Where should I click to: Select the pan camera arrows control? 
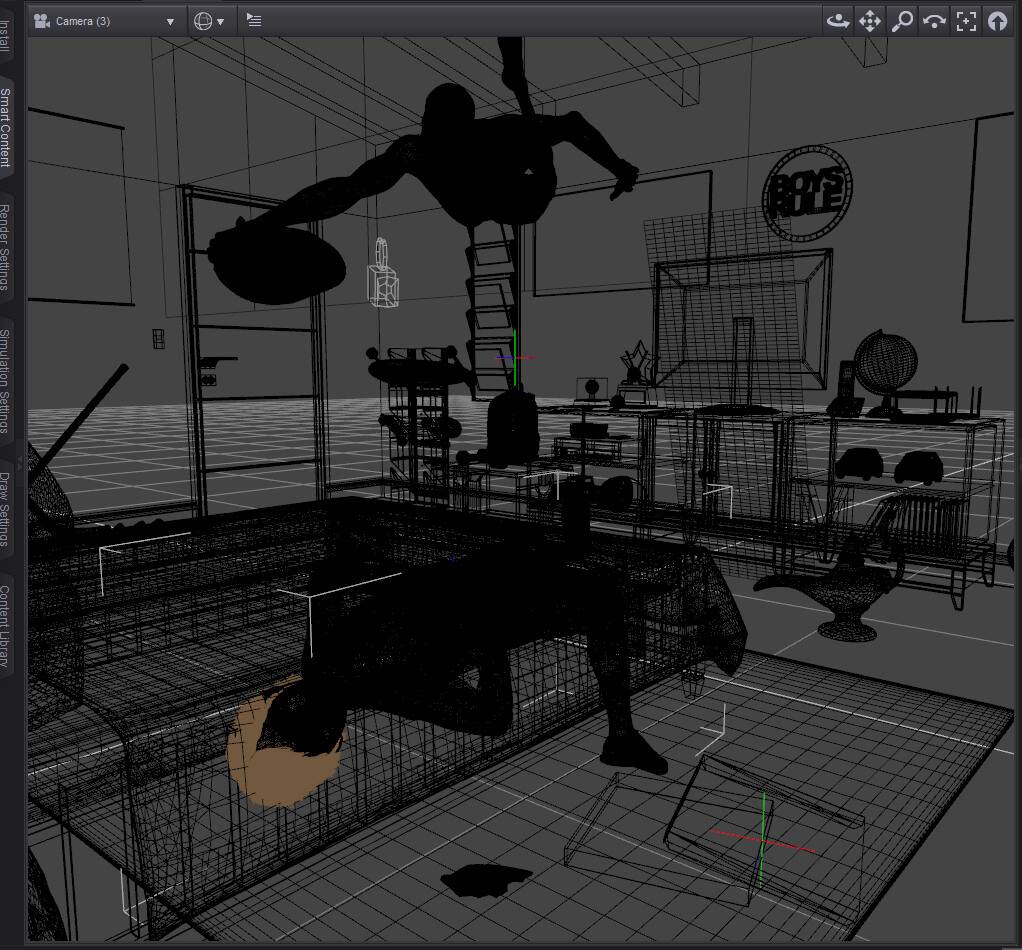tap(869, 22)
